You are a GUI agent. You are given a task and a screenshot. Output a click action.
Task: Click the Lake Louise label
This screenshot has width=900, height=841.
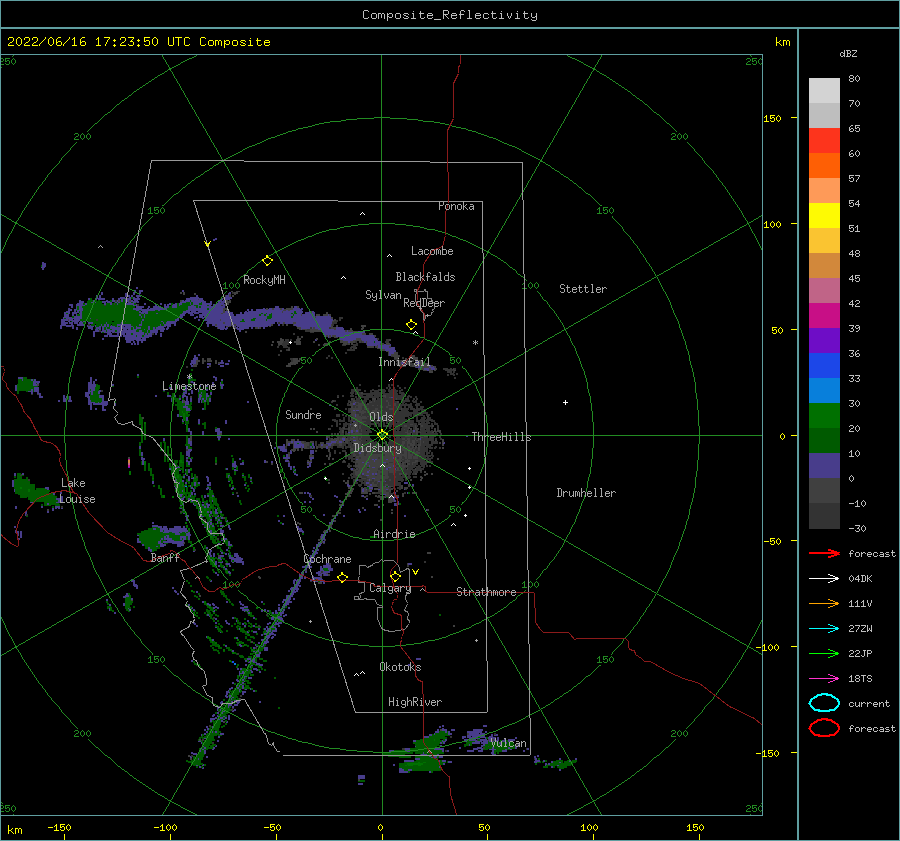point(77,491)
